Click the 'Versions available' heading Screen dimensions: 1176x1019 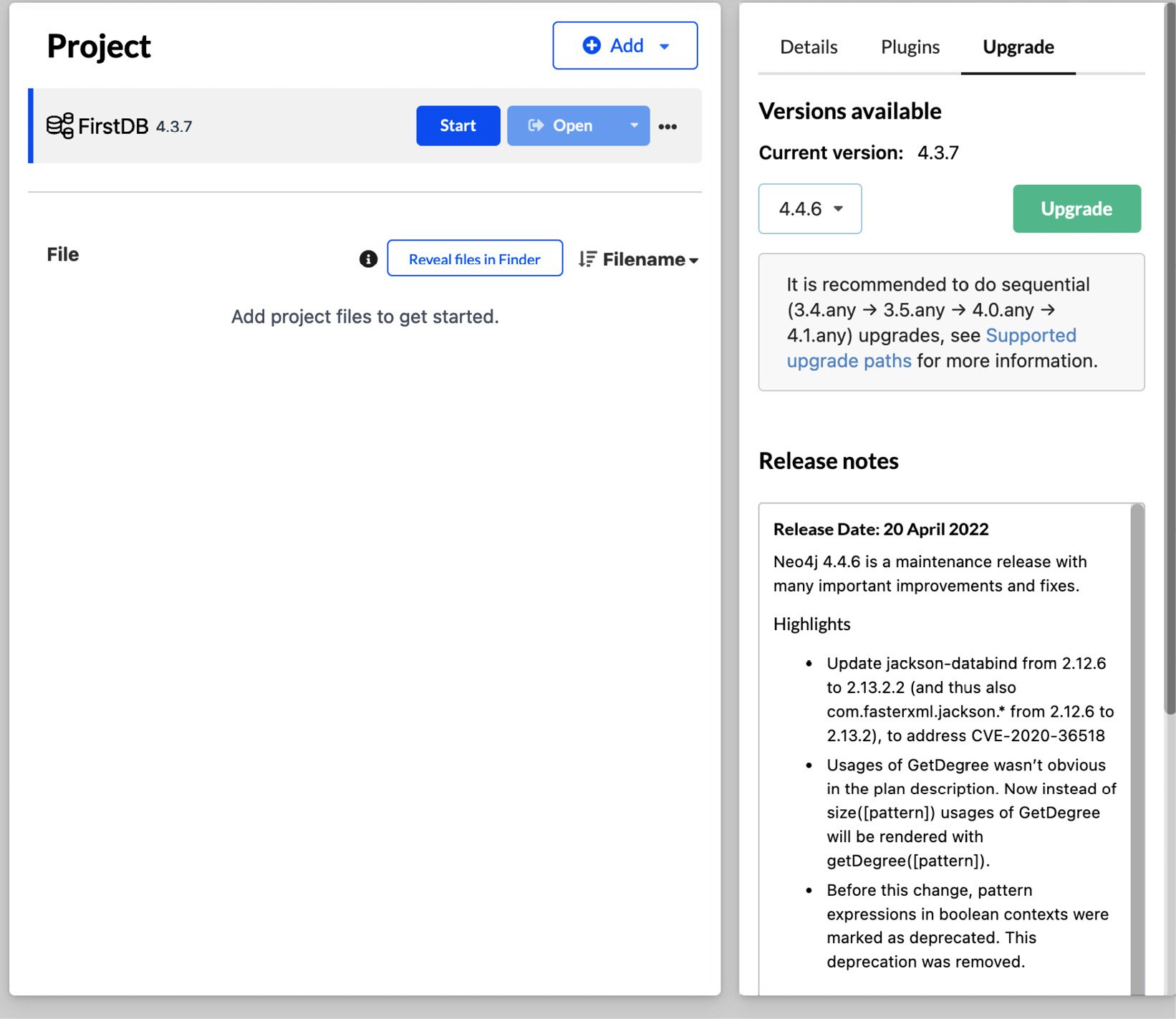pyautogui.click(x=850, y=111)
